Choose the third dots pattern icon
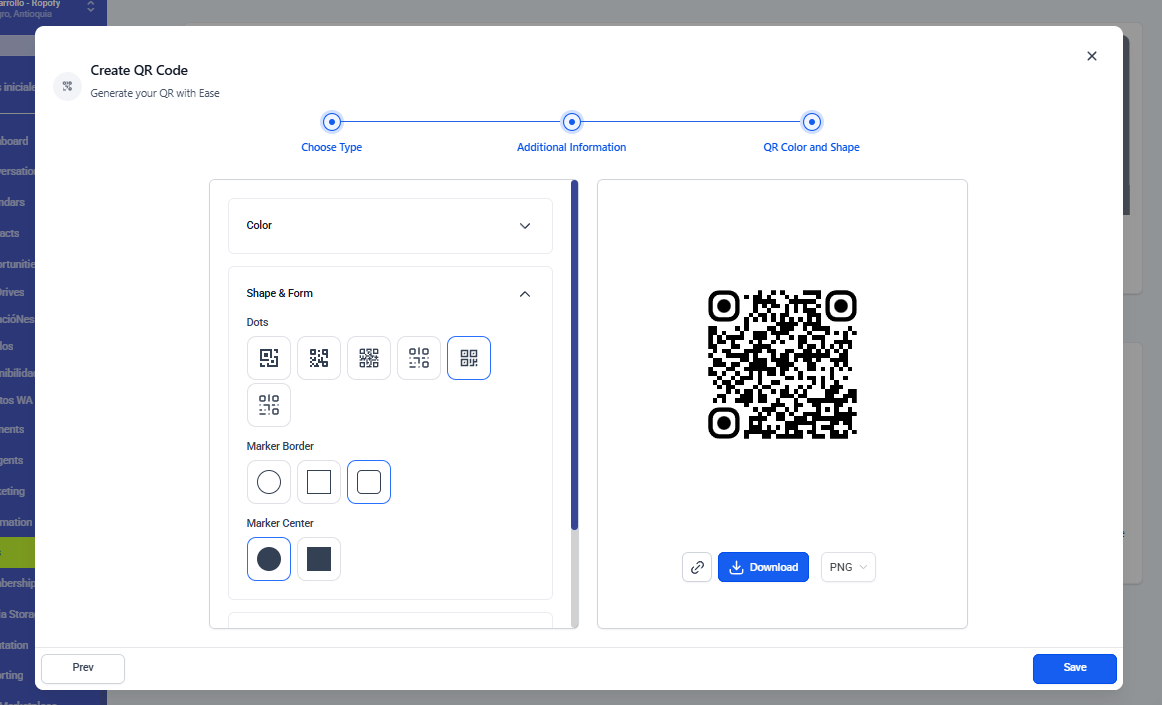 click(x=369, y=358)
